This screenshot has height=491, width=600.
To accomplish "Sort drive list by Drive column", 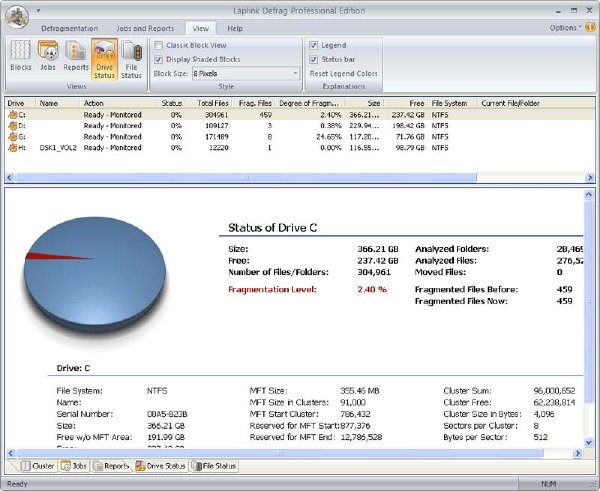I will tap(20, 103).
